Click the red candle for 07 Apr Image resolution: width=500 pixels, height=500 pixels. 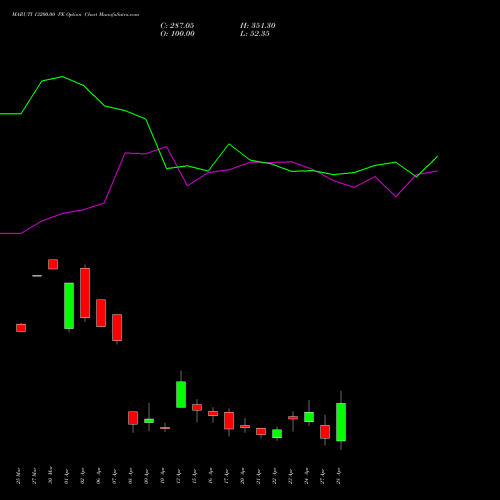pos(117,327)
